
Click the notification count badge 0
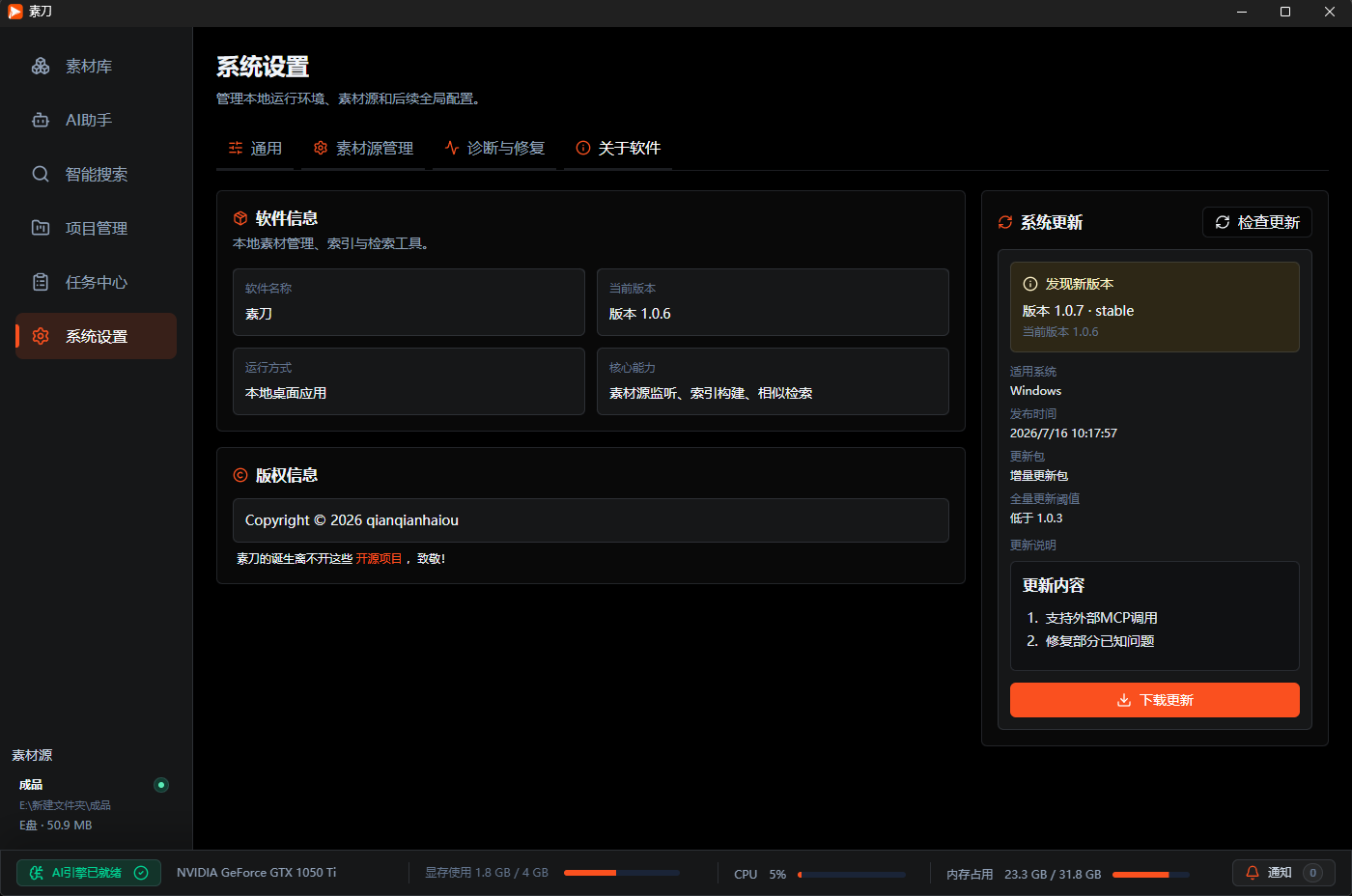click(x=1312, y=873)
